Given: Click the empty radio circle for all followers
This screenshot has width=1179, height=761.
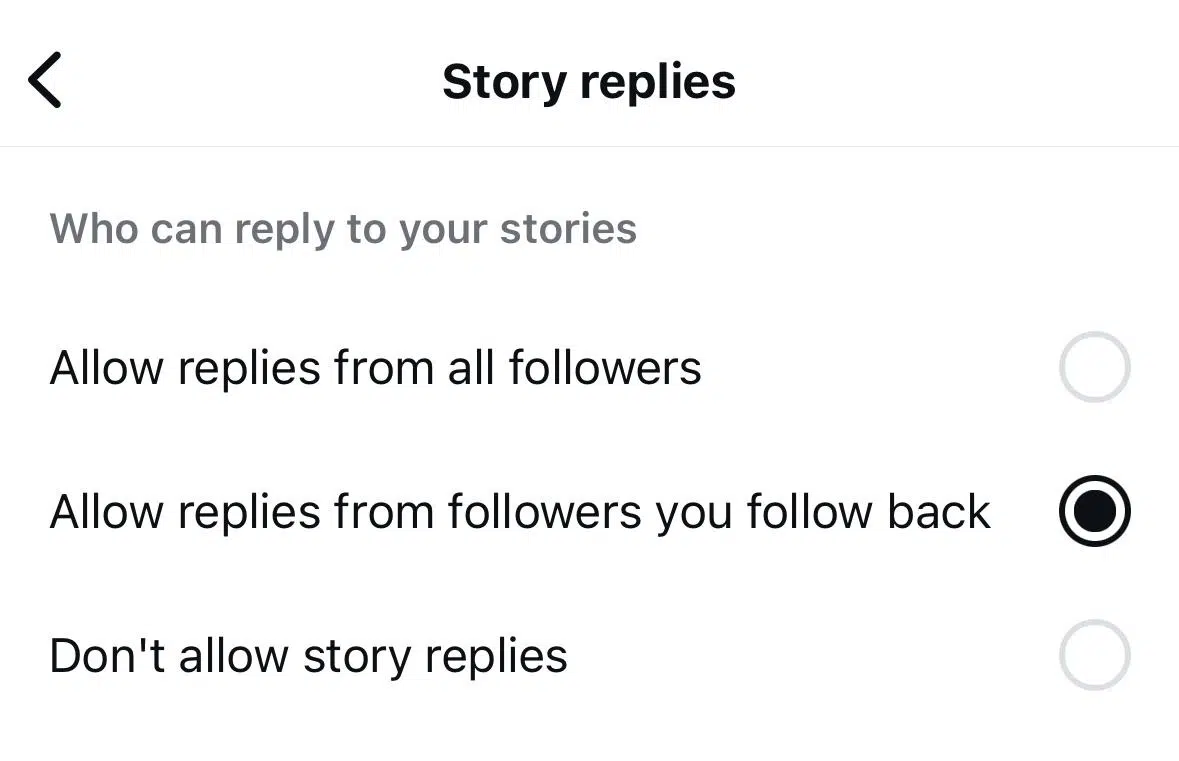Looking at the screenshot, I should tap(1095, 367).
